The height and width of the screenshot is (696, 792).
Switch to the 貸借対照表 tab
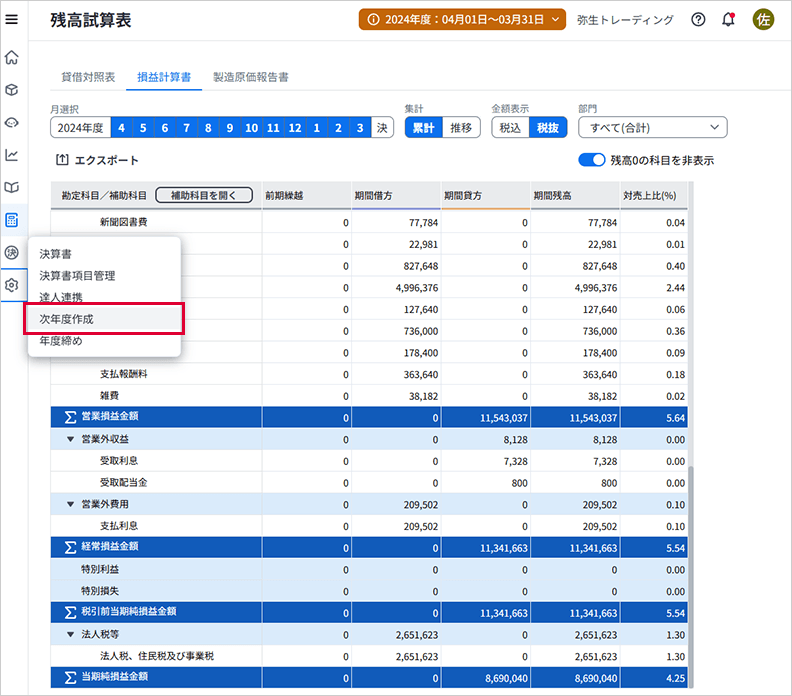point(88,77)
